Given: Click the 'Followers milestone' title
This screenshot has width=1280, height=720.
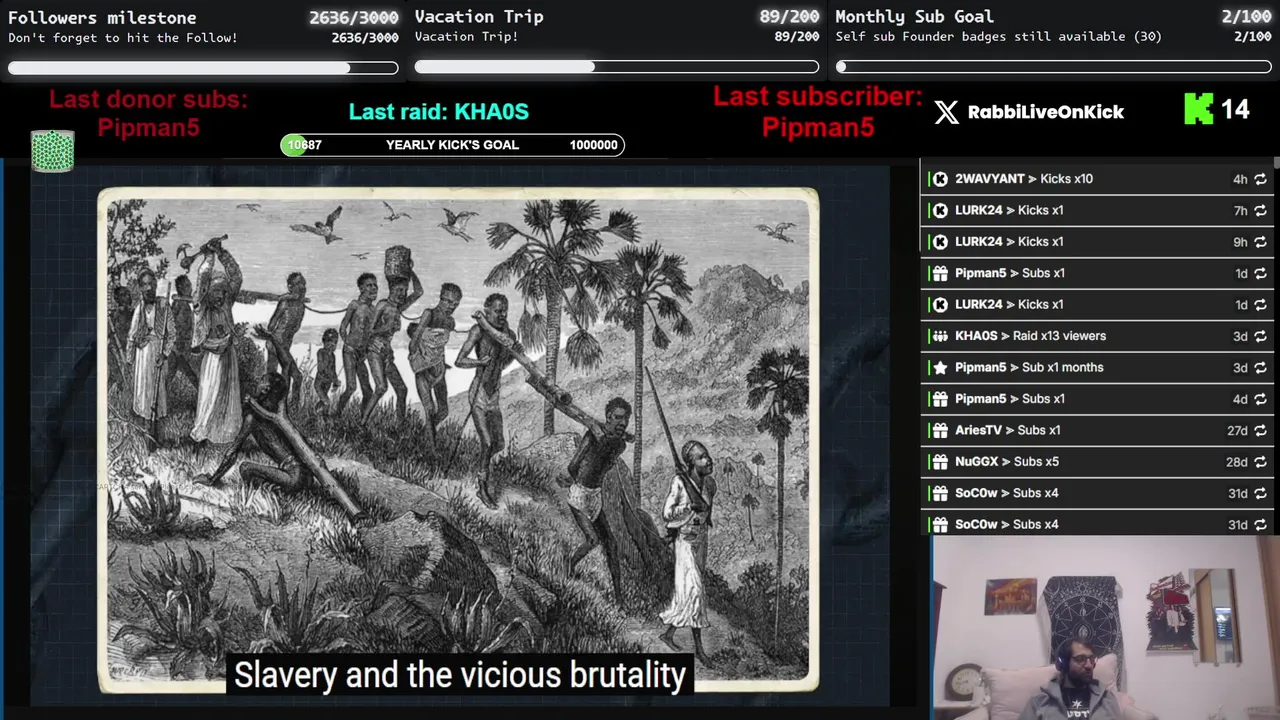Looking at the screenshot, I should pyautogui.click(x=102, y=17).
